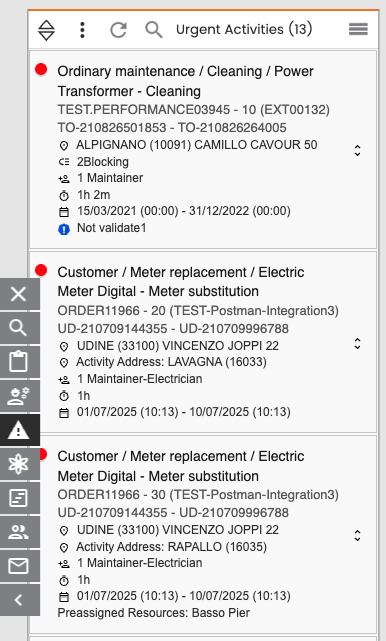Image resolution: width=386 pixels, height=641 pixels.
Task: Open the people group icon in side toolbar
Action: (19, 532)
